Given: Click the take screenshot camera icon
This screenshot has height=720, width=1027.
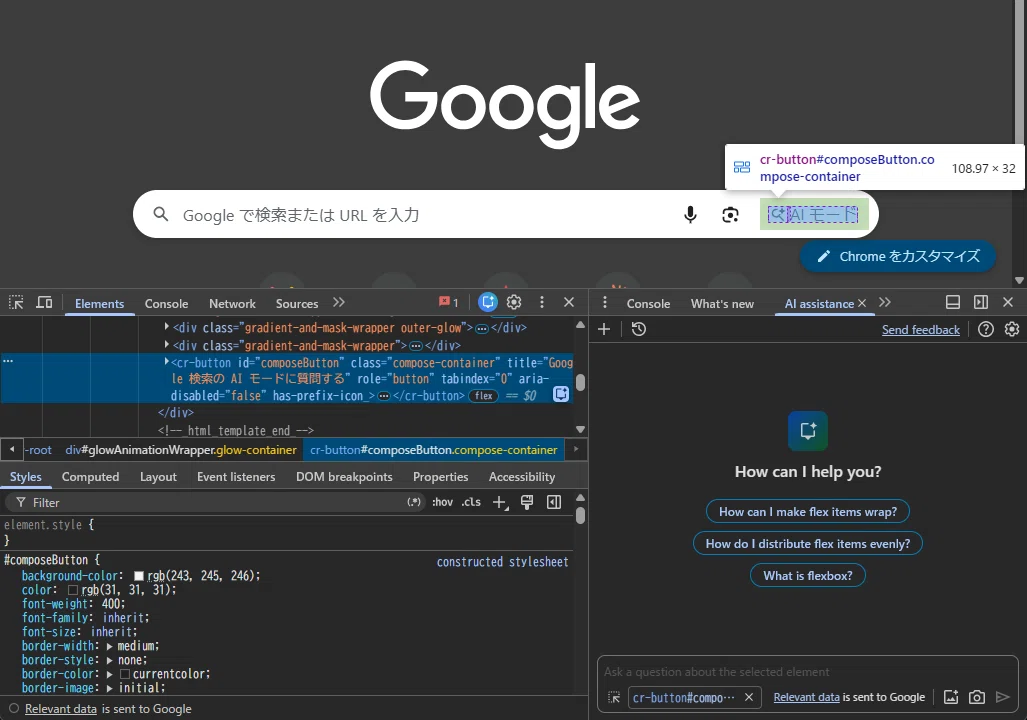Looking at the screenshot, I should pos(977,697).
